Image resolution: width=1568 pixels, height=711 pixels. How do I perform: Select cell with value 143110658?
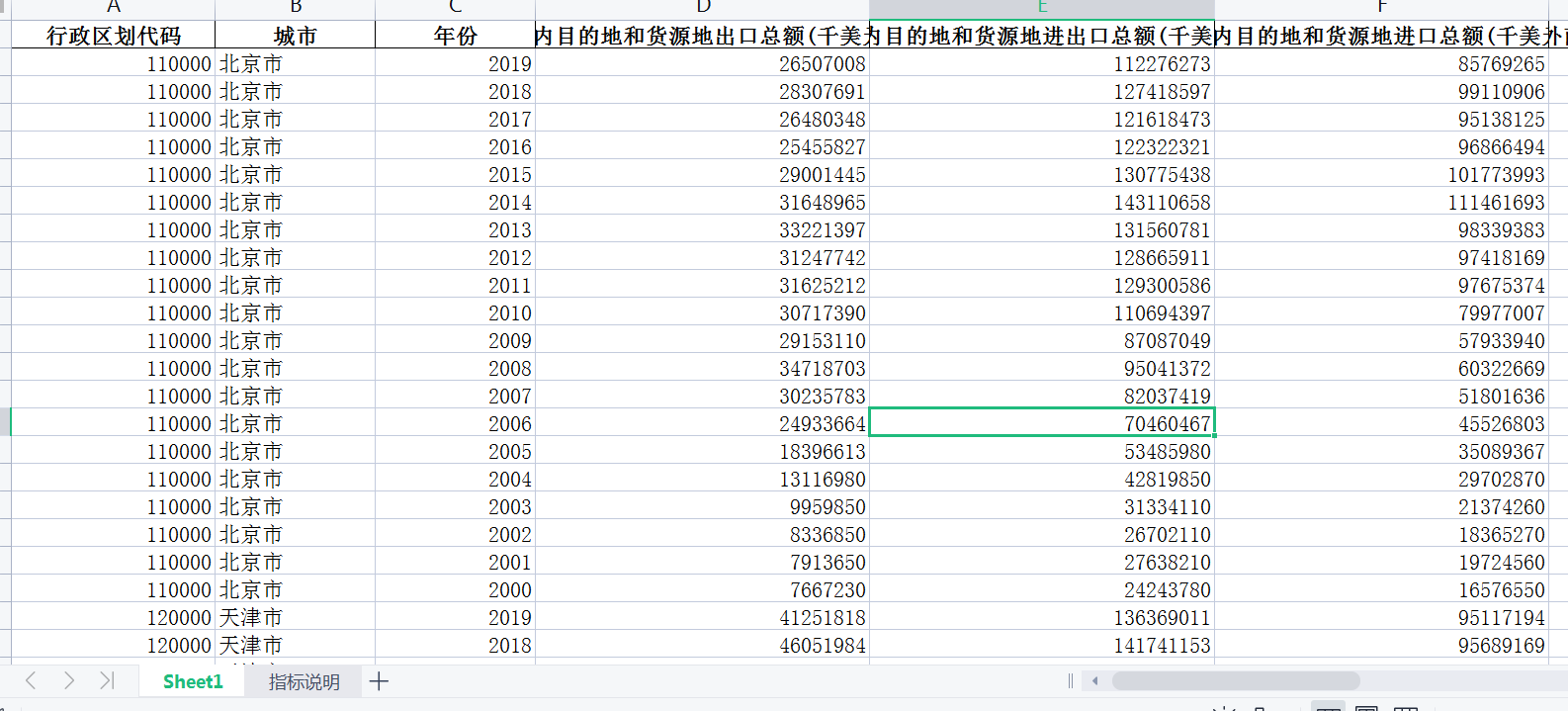coord(1042,202)
